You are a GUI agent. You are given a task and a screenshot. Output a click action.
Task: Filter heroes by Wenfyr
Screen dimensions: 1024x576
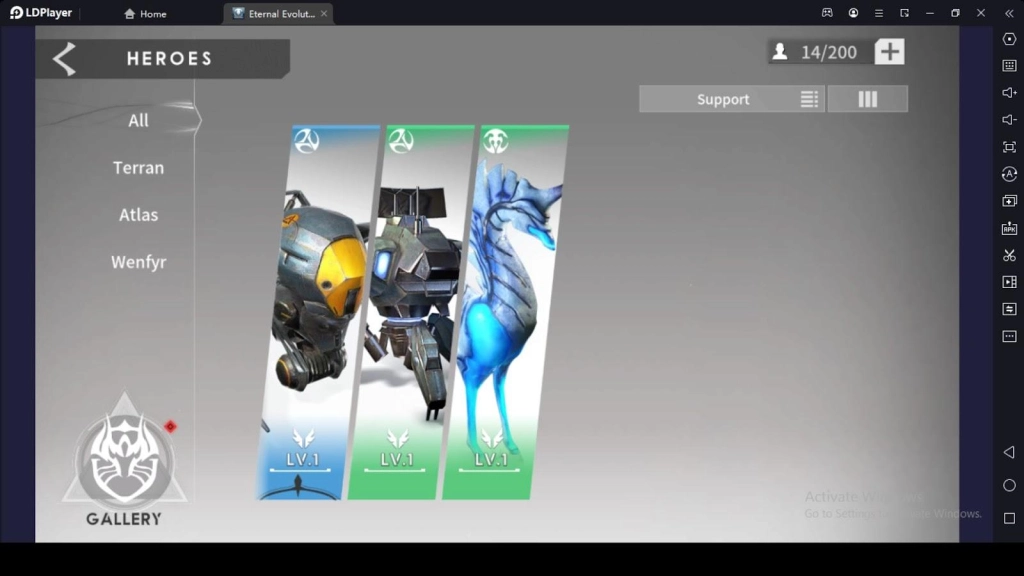138,262
